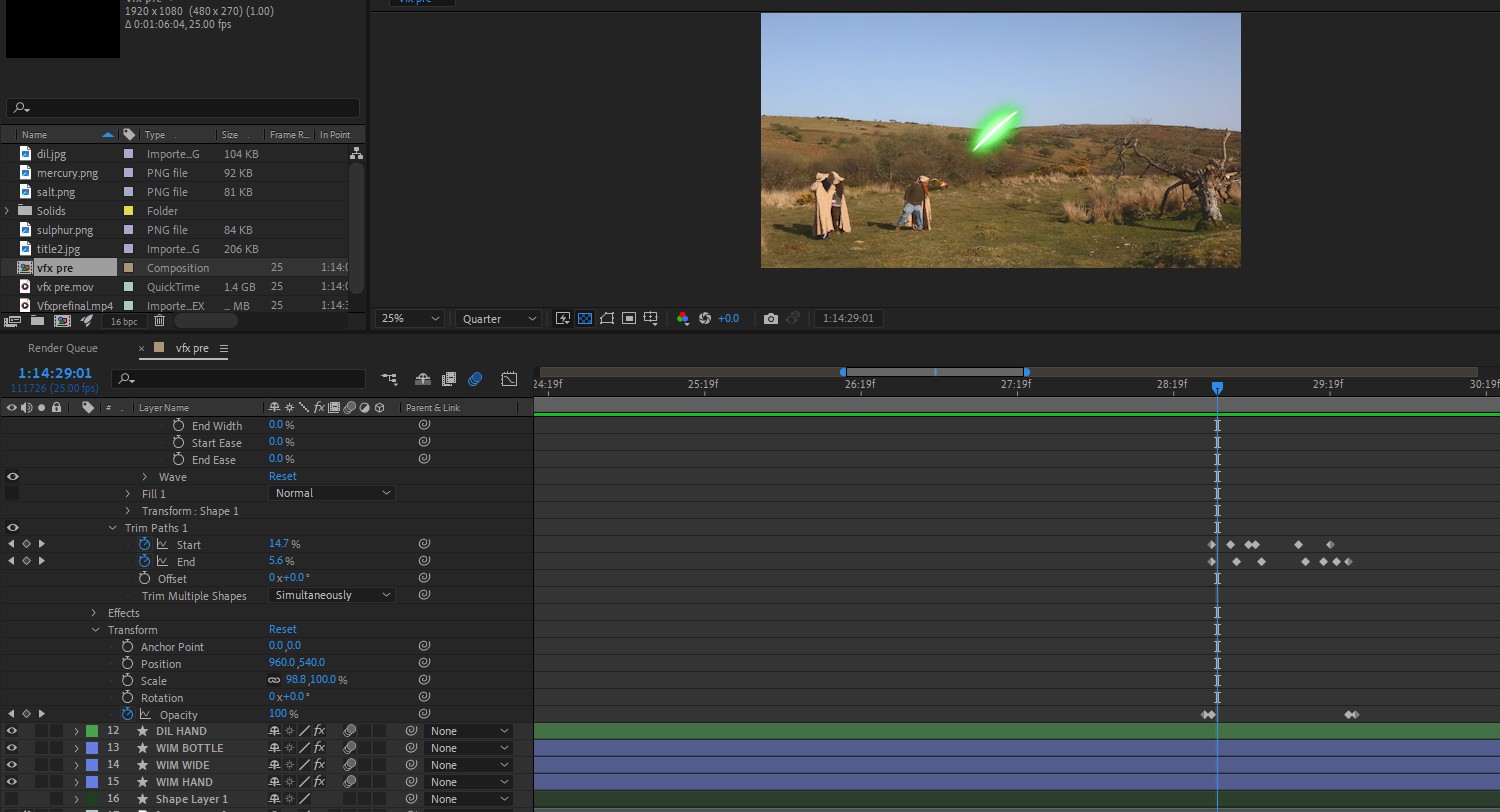Collapse the Transform group
The height and width of the screenshot is (812, 1500).
[95, 630]
